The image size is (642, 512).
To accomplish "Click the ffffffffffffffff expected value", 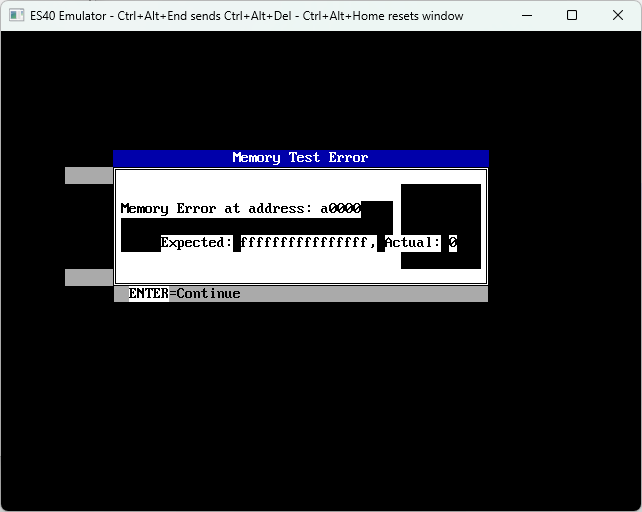I will tap(304, 242).
